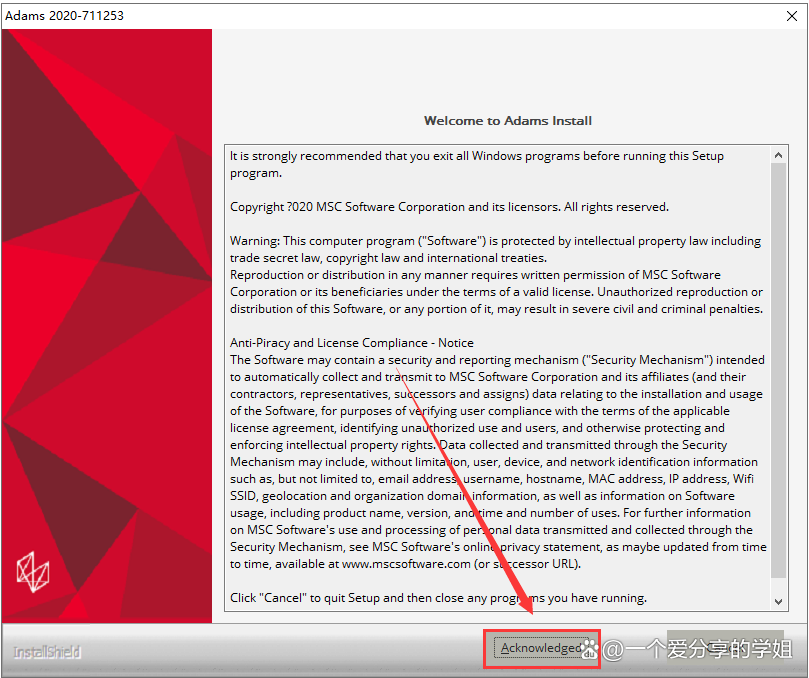Click the "Welcome to Adams Install" heading

[x=508, y=121]
